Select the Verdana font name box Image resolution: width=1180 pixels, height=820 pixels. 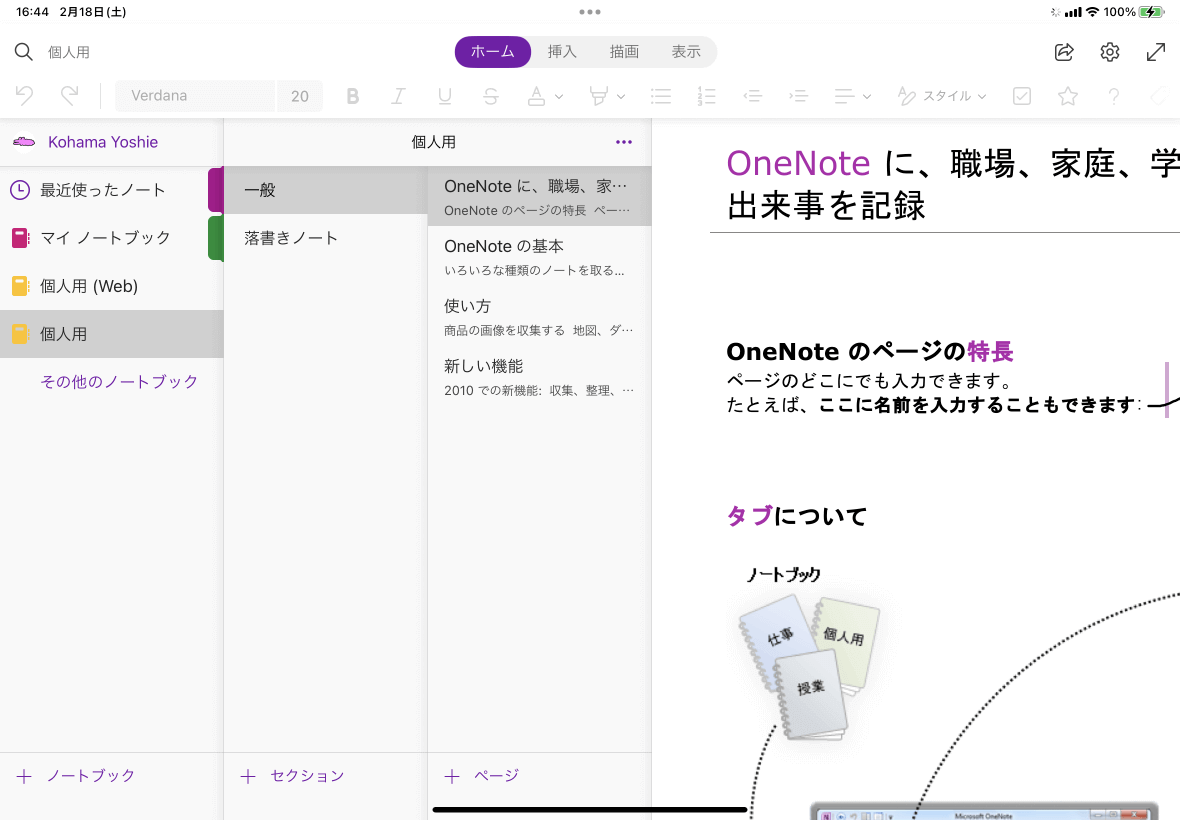coord(195,96)
